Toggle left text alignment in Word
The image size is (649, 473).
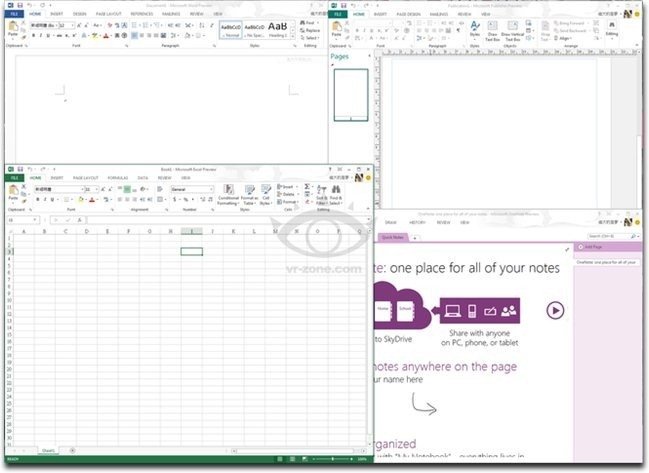135,36
